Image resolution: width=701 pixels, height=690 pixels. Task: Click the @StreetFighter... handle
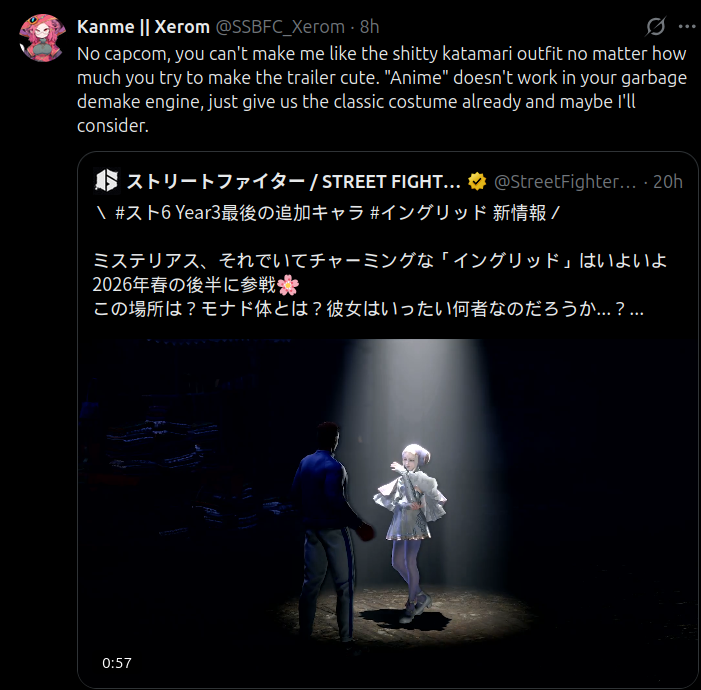pos(565,182)
